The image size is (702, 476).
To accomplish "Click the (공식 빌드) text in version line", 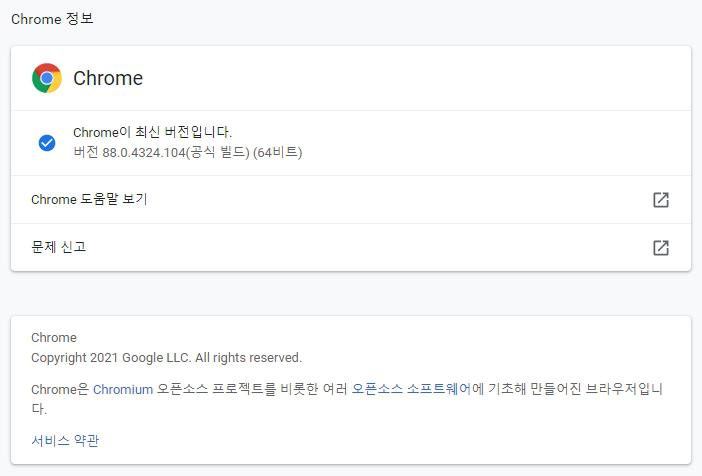I will 218,153.
